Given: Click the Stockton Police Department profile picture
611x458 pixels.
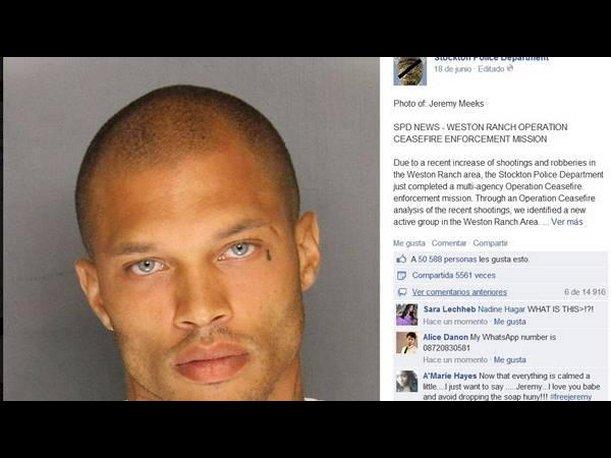Looking at the screenshot, I should pyautogui.click(x=410, y=71).
